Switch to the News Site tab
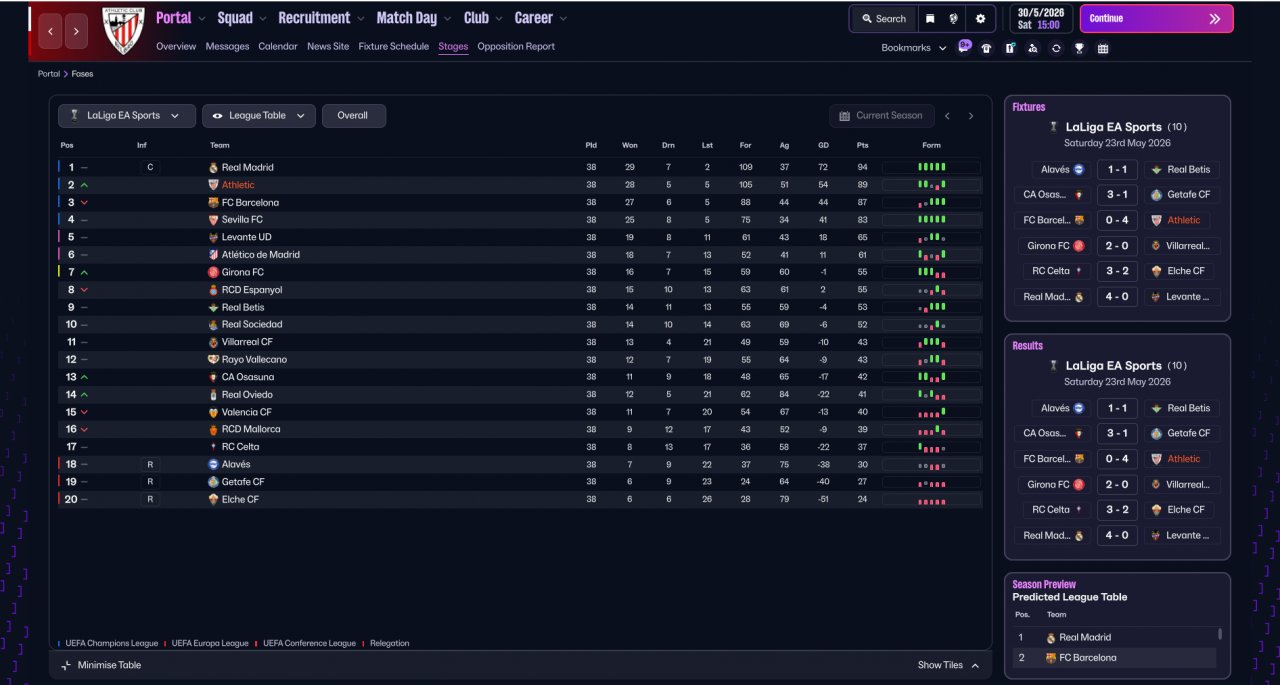 [328, 46]
